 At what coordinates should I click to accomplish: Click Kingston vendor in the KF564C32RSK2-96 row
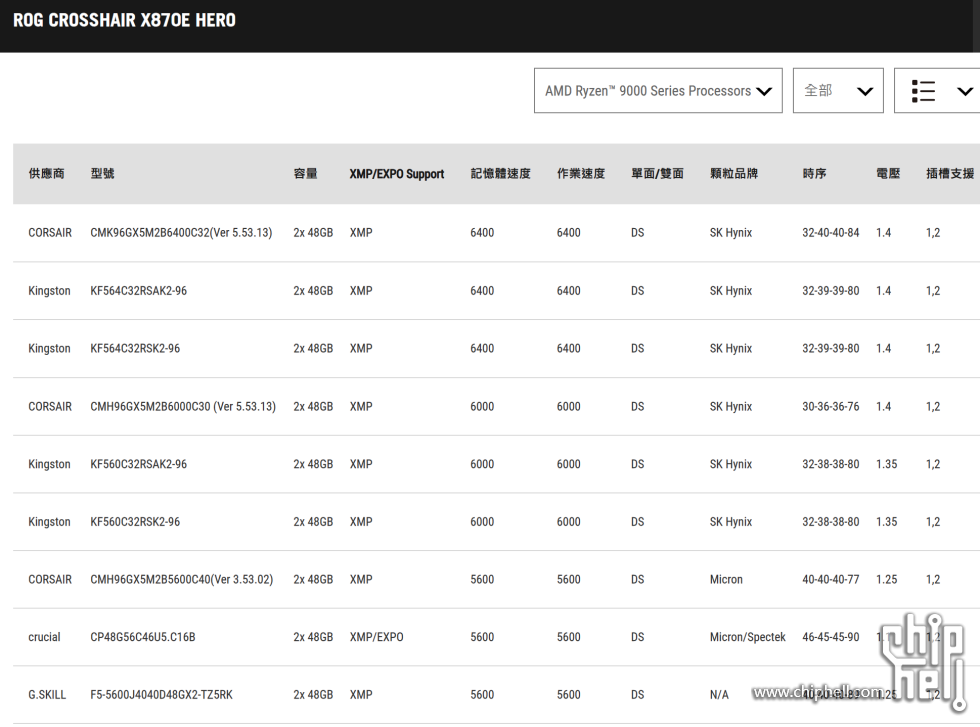[49, 348]
